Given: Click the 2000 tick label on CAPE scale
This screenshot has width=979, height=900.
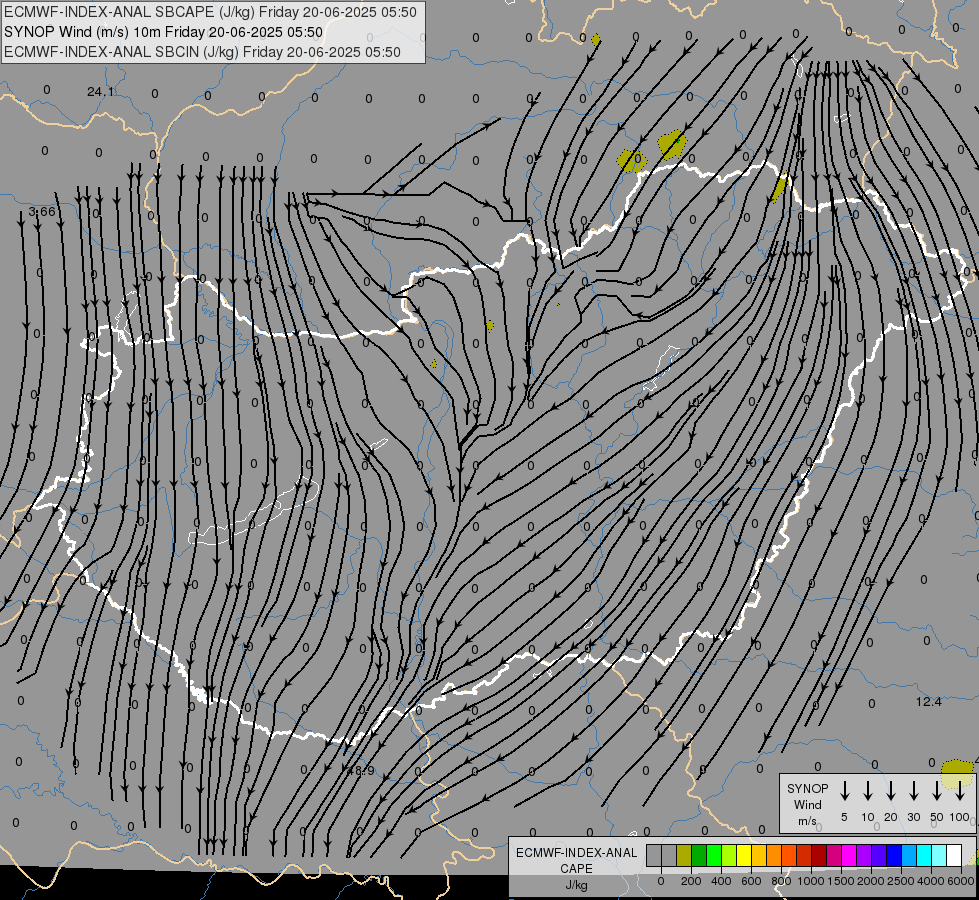Looking at the screenshot, I should pyautogui.click(x=871, y=881).
